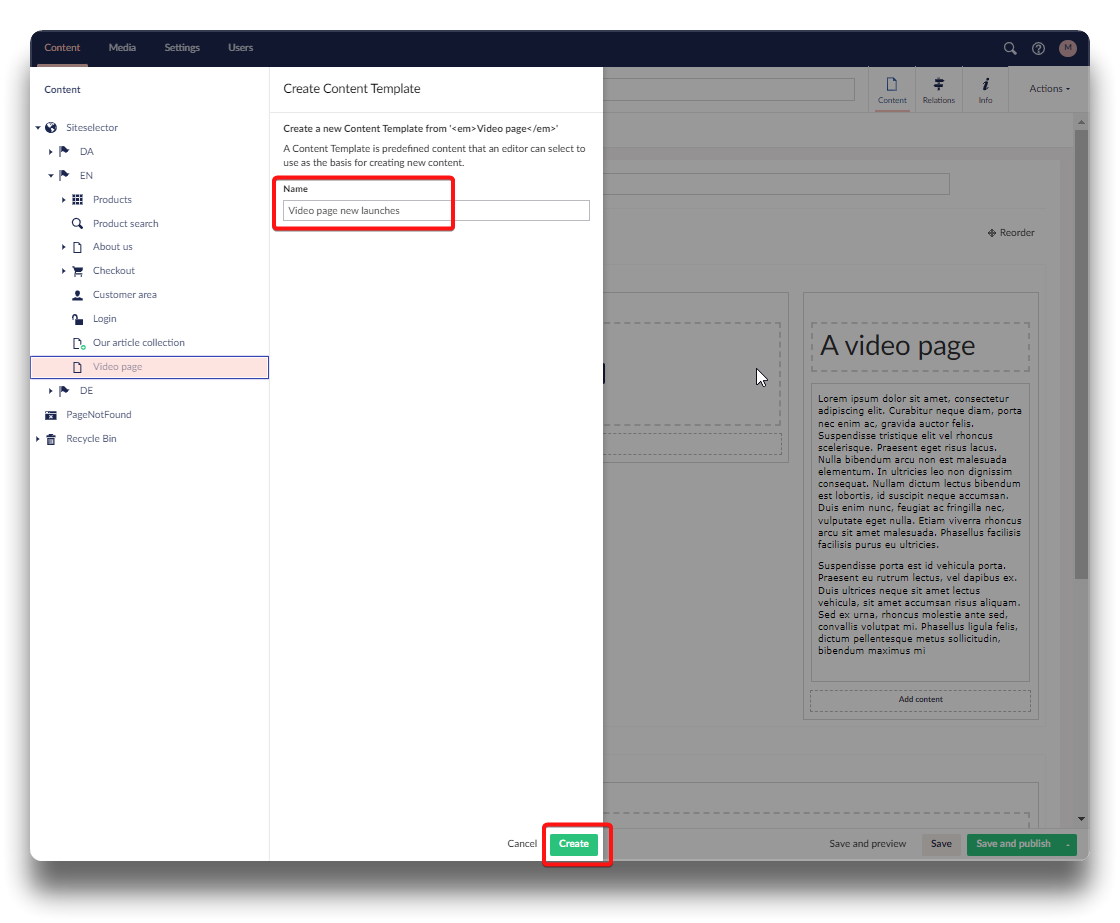1120x923 pixels.
Task: Click the search magnifier icon in top bar
Action: coord(1010,48)
